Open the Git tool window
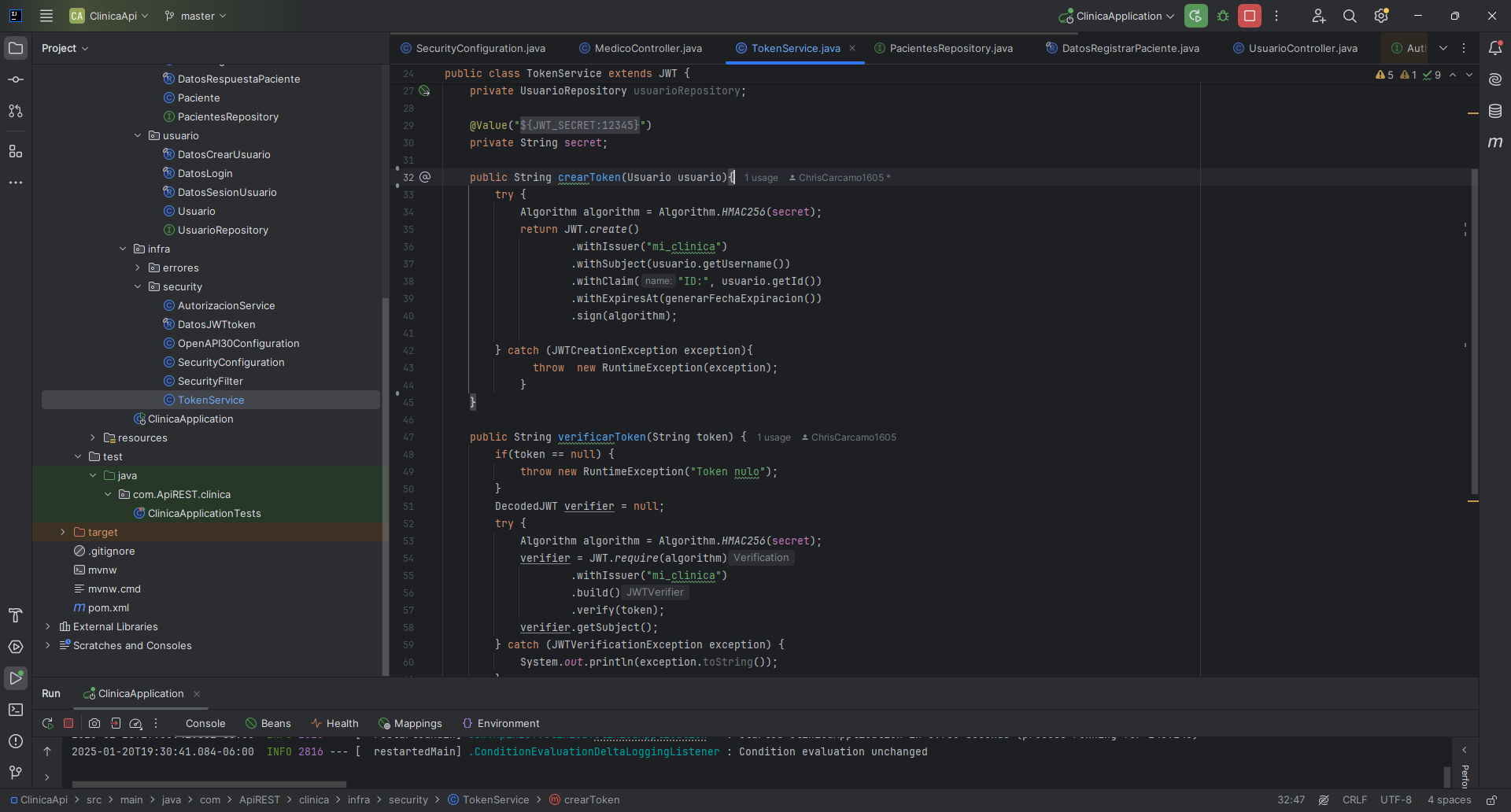The image size is (1511, 812). click(16, 773)
